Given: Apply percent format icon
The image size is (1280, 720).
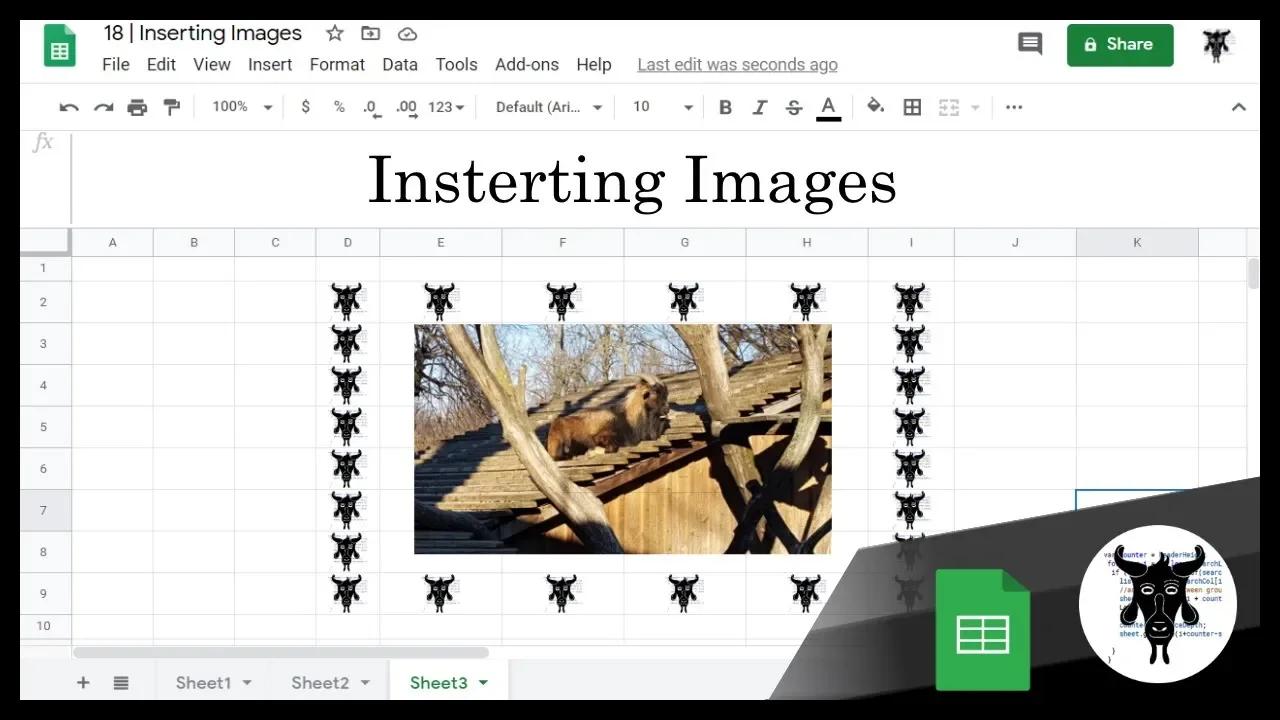Looking at the screenshot, I should (338, 106).
